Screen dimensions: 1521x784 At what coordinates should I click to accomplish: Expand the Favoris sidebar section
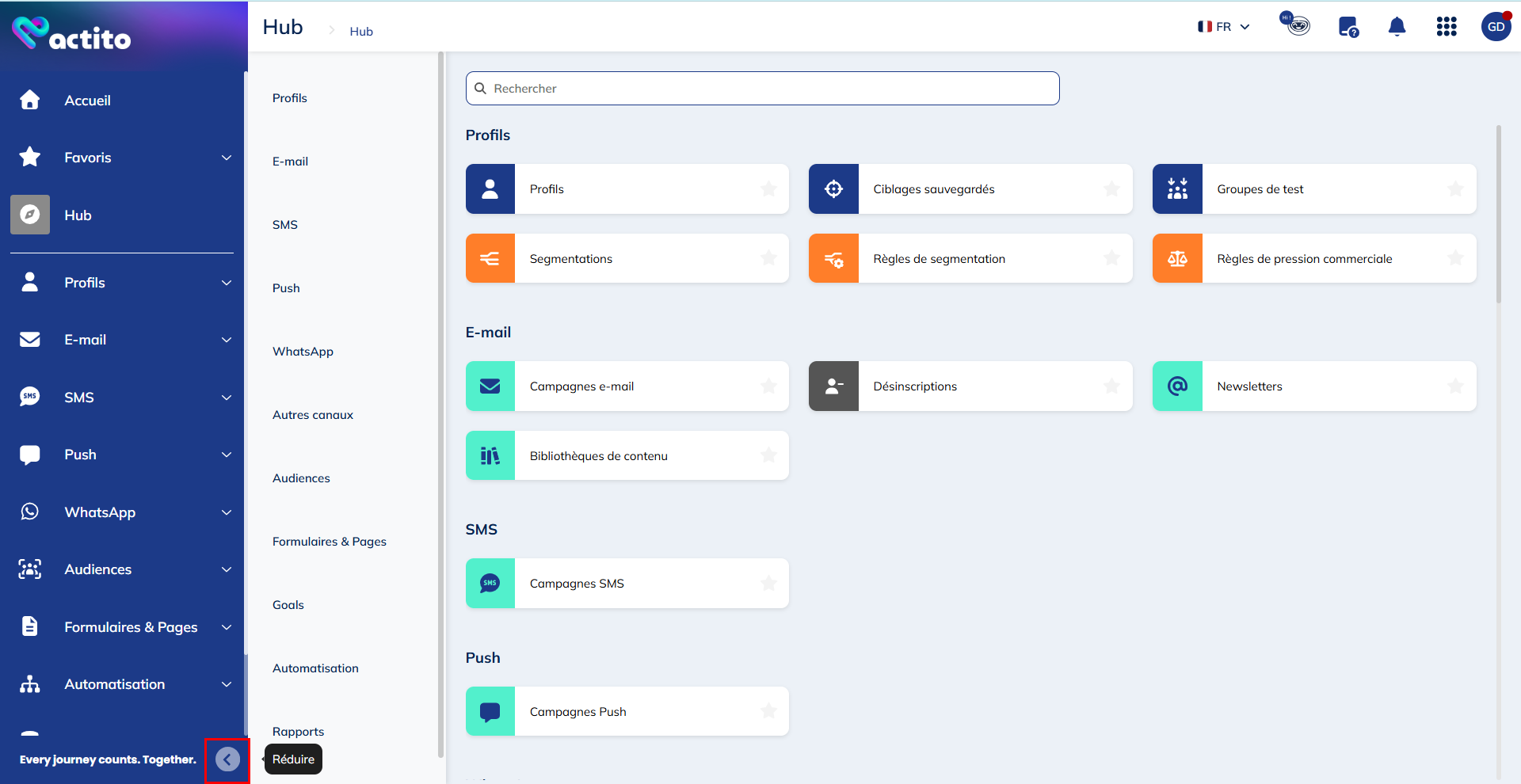(227, 158)
